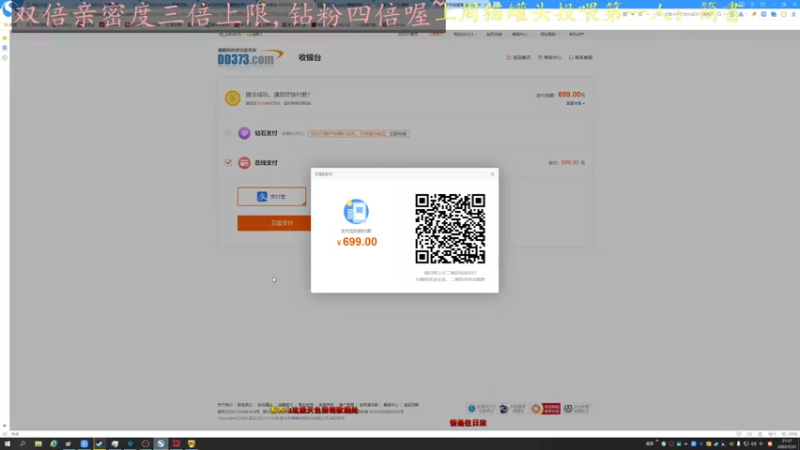
Task: Switch to the Sogou browser taskbar icon
Action: (x=161, y=444)
